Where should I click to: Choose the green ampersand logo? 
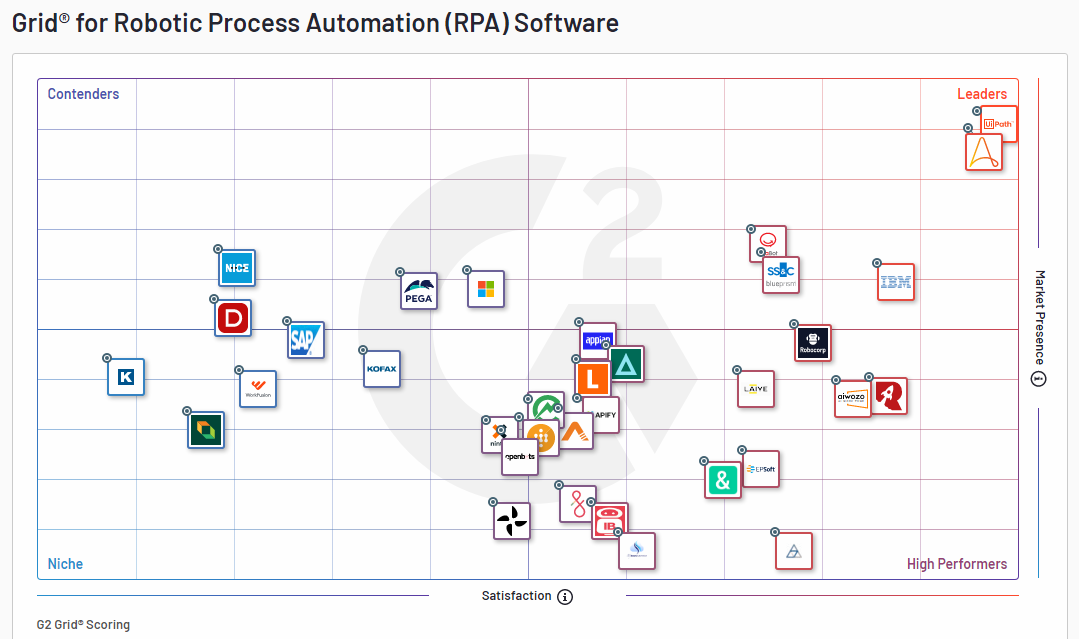tap(723, 480)
